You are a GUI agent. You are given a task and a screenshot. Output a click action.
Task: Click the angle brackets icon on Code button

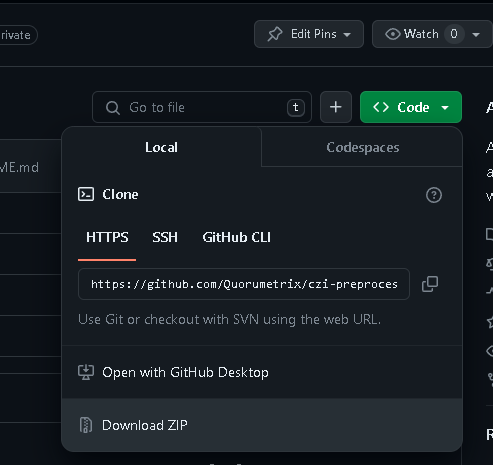tap(381, 107)
